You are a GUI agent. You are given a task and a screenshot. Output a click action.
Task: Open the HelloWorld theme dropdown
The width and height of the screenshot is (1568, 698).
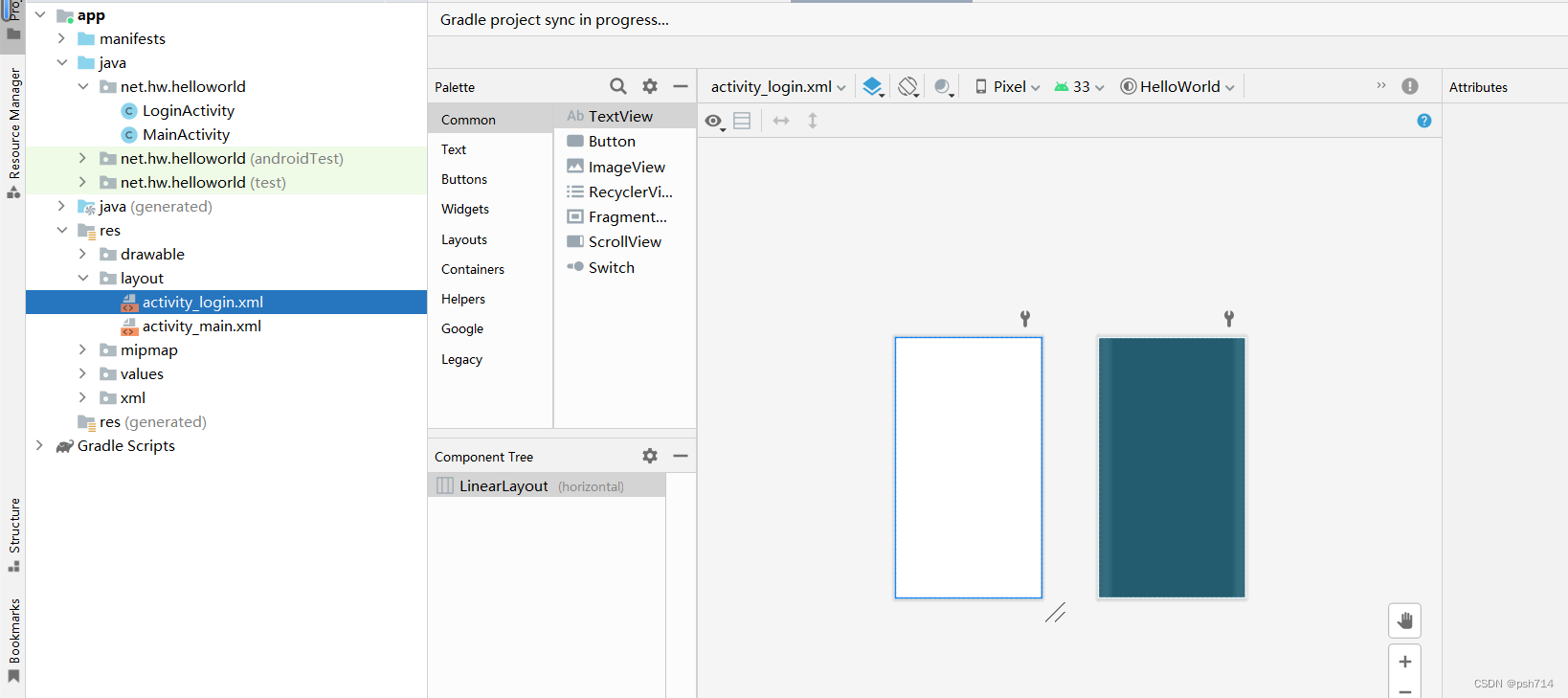coord(1177,86)
